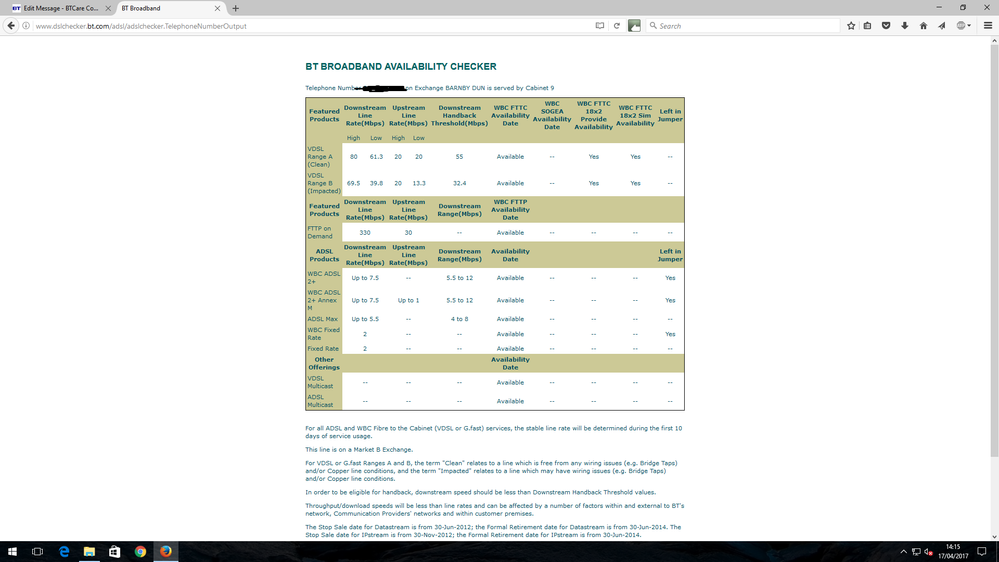Click the taskbar clock showing 14:15
The image size is (999, 562).
click(952, 551)
